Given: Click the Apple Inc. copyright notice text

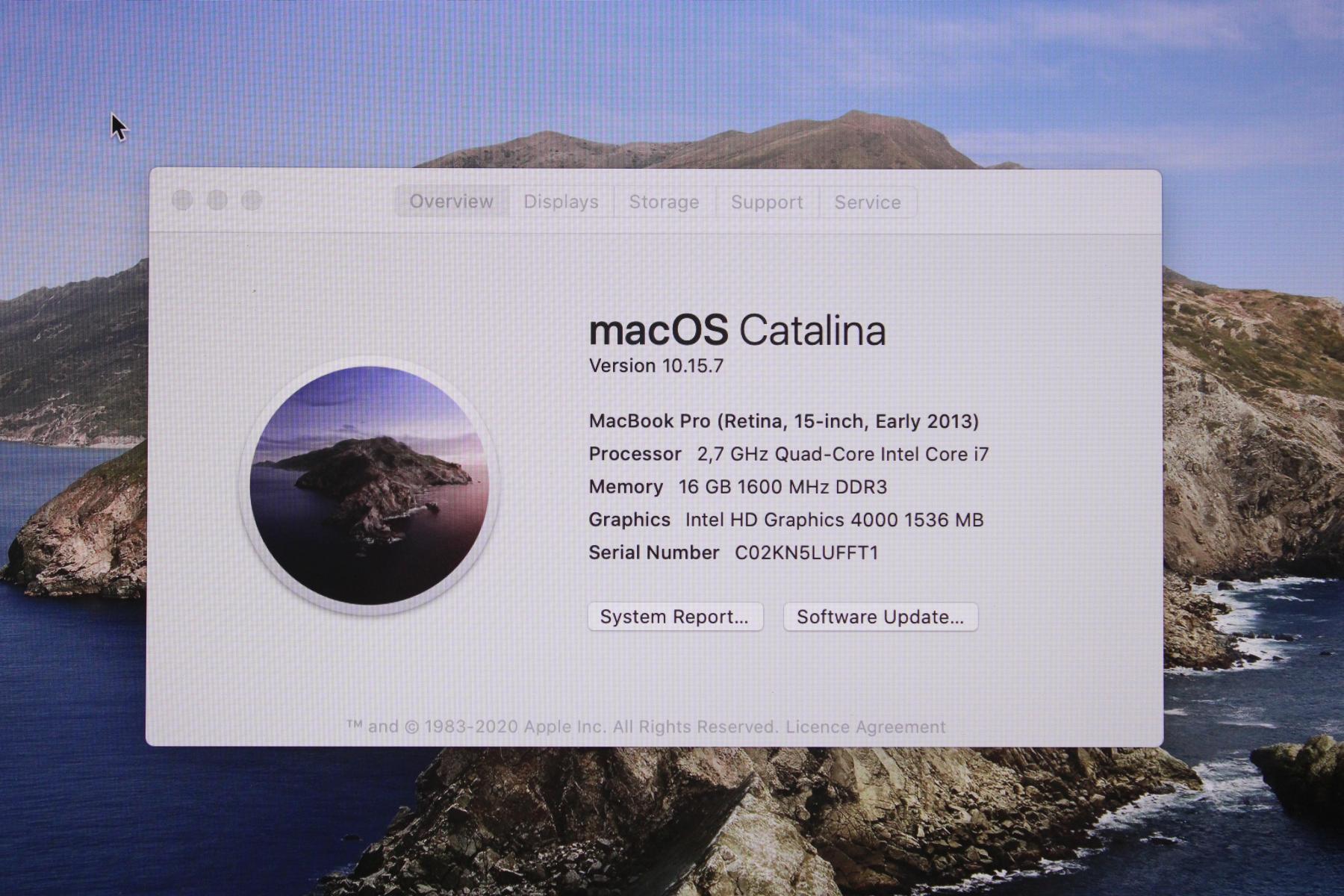Looking at the screenshot, I should coord(564,727).
